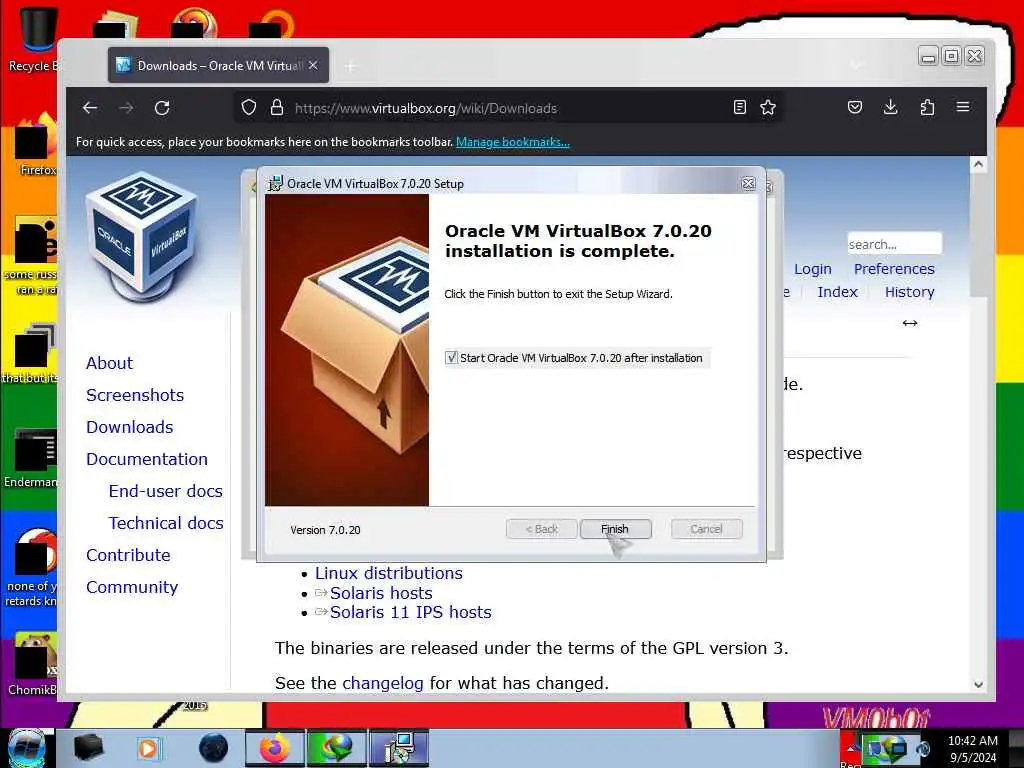Click the VirtualBox cube logo on the page

(x=141, y=235)
